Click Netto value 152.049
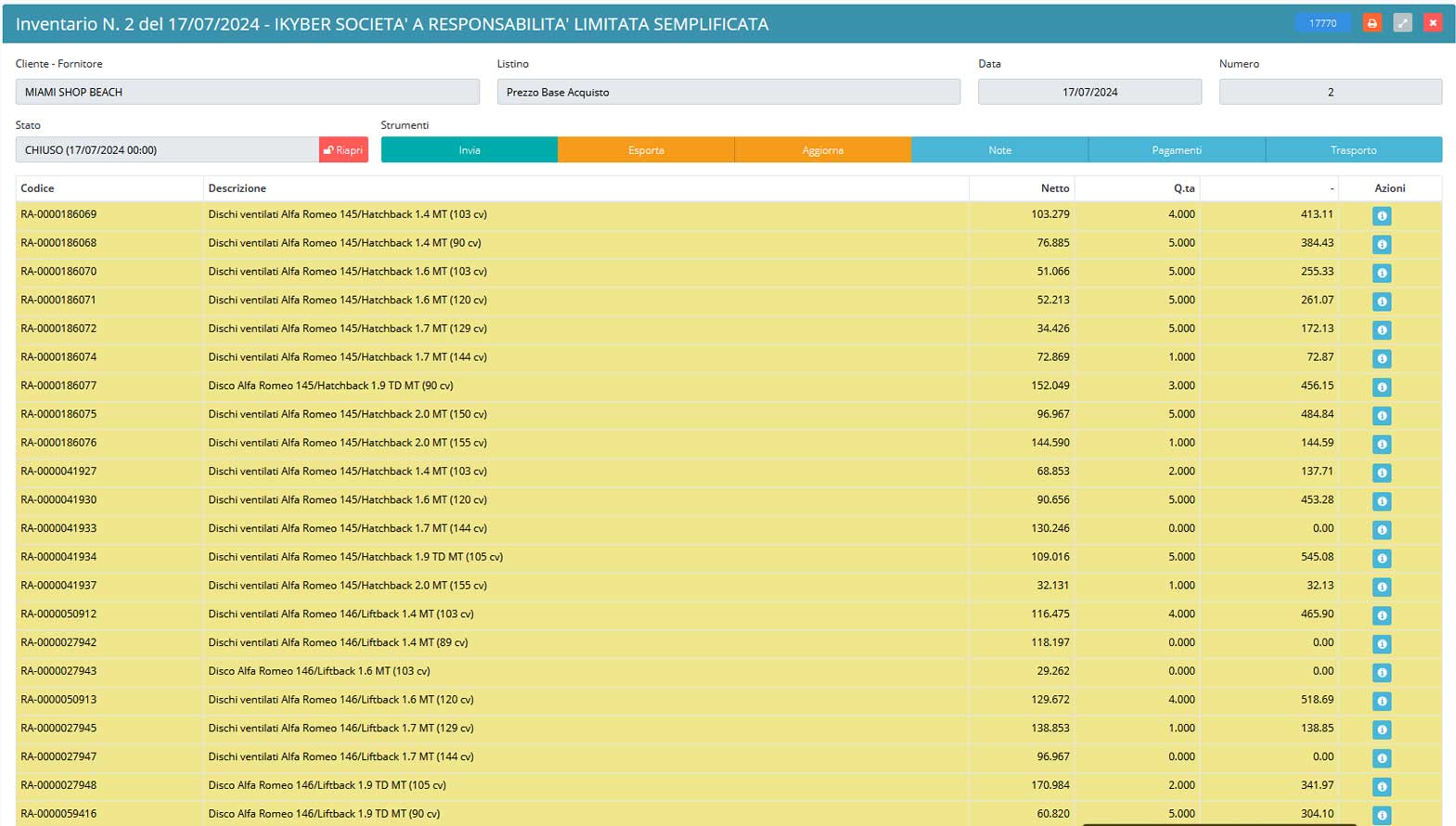 tap(1050, 385)
